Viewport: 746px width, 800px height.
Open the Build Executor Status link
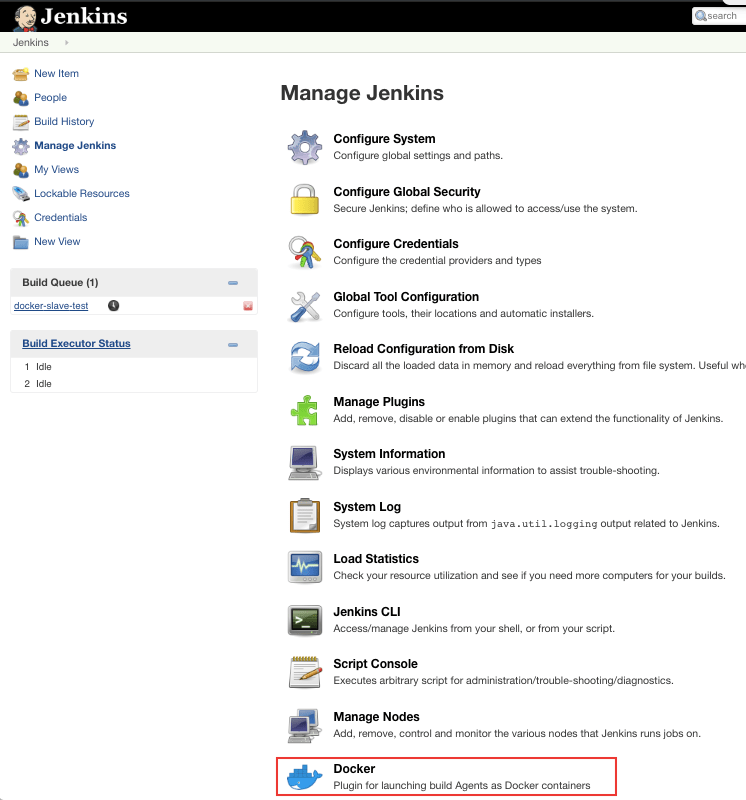click(x=76, y=343)
